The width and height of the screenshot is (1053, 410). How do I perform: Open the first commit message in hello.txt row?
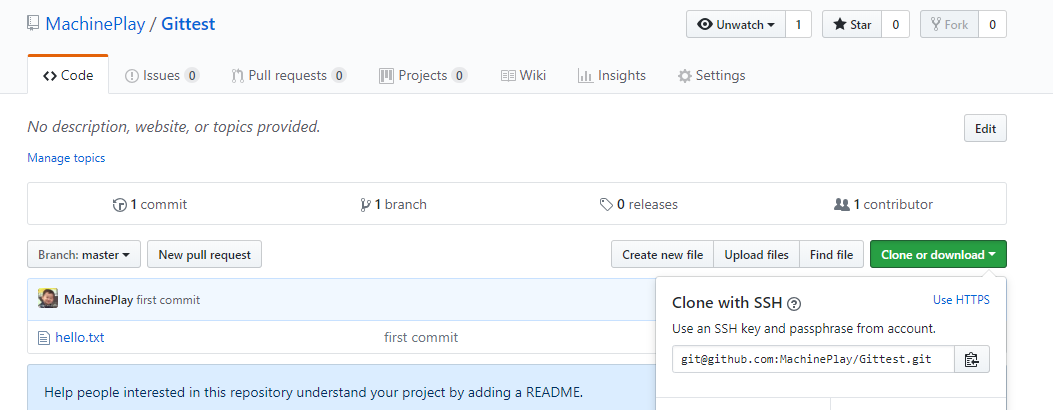[421, 337]
